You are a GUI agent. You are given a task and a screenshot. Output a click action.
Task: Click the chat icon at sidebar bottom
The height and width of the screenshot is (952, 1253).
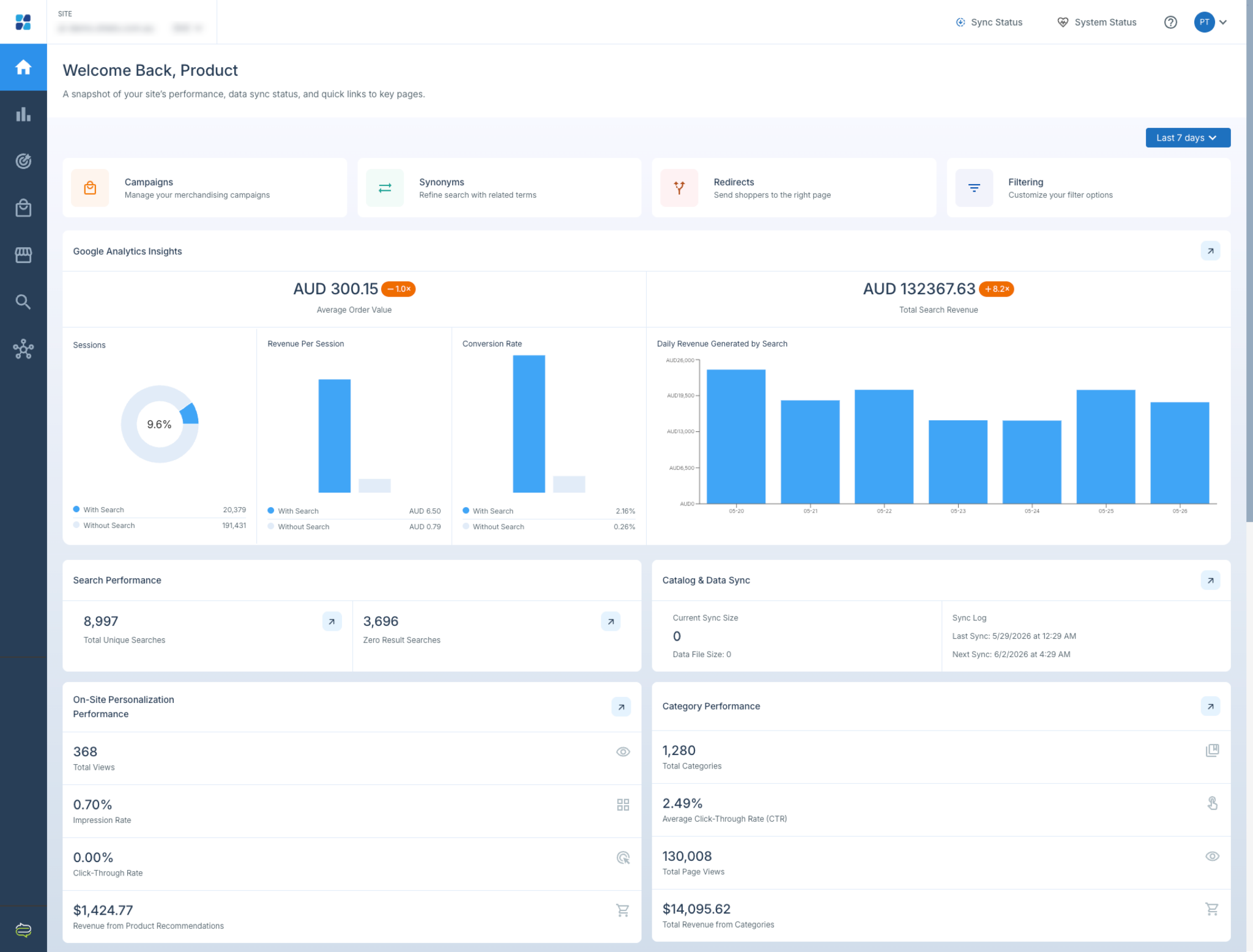tap(23, 930)
